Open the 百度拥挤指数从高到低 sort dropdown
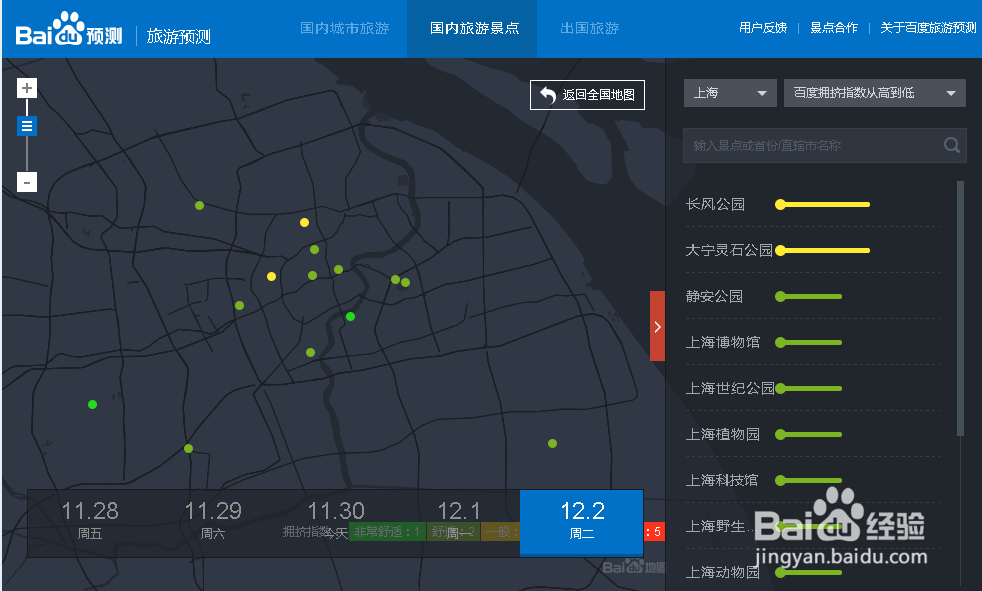Screen dimensions: 982x591 (874, 92)
